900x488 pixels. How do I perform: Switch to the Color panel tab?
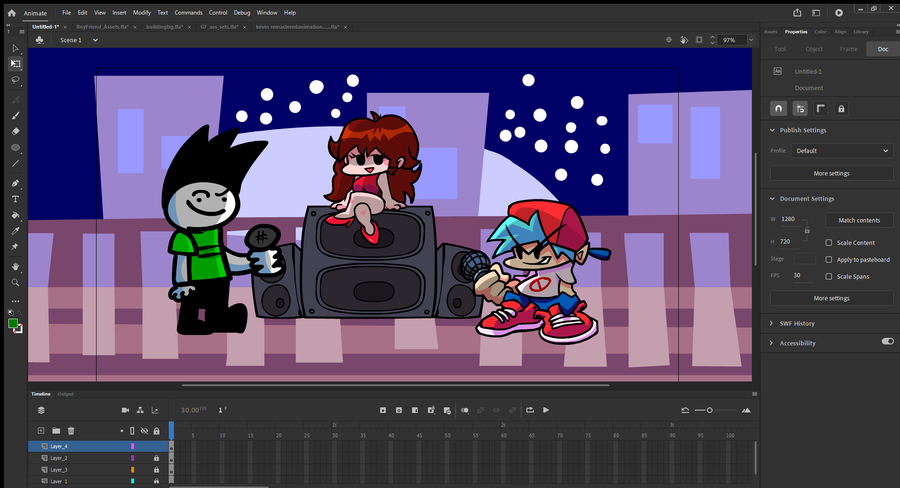tap(820, 32)
